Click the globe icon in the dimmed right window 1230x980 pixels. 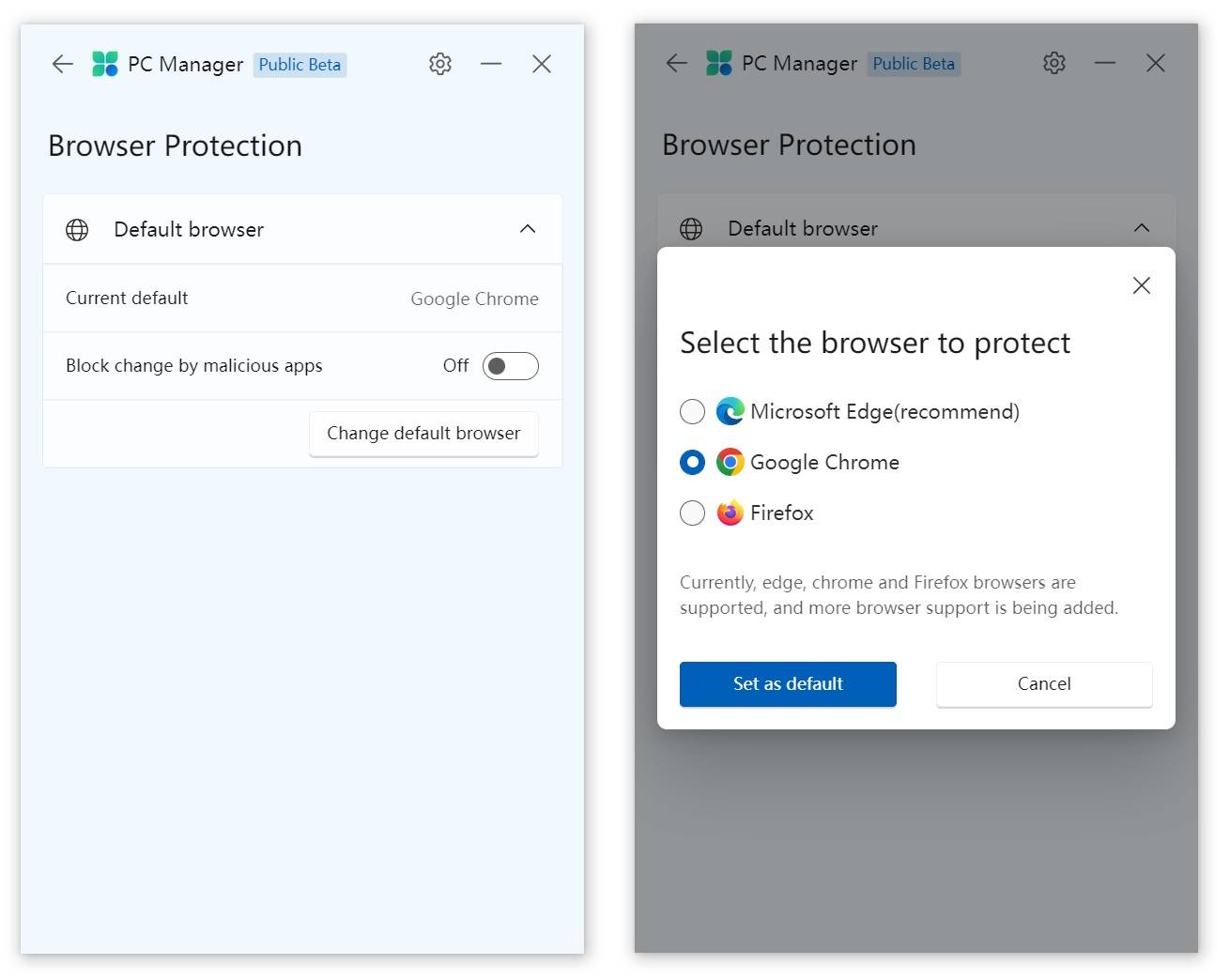[691, 228]
